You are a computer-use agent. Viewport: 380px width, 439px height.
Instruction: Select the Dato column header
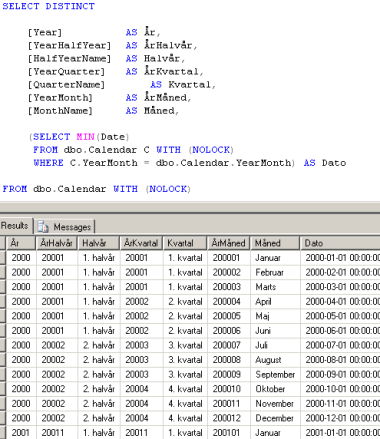(x=340, y=243)
